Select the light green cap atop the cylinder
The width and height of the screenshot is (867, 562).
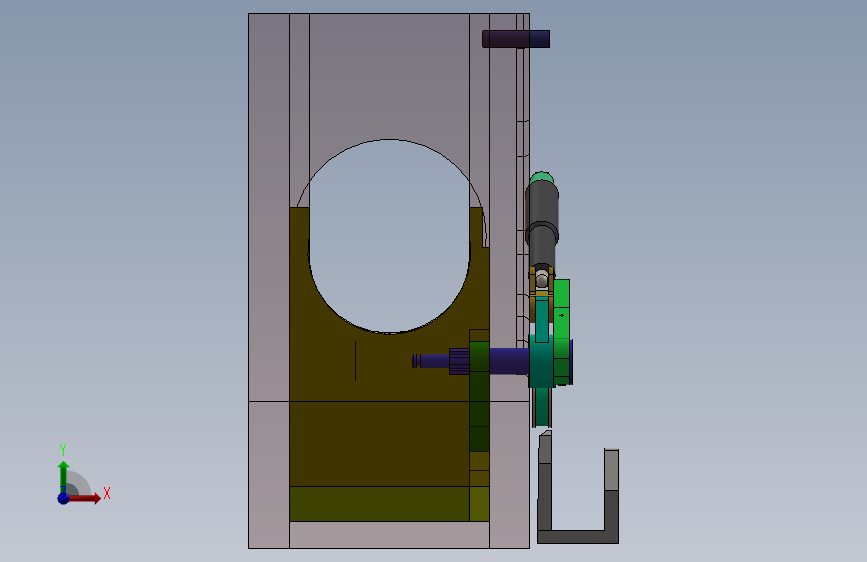point(541,178)
